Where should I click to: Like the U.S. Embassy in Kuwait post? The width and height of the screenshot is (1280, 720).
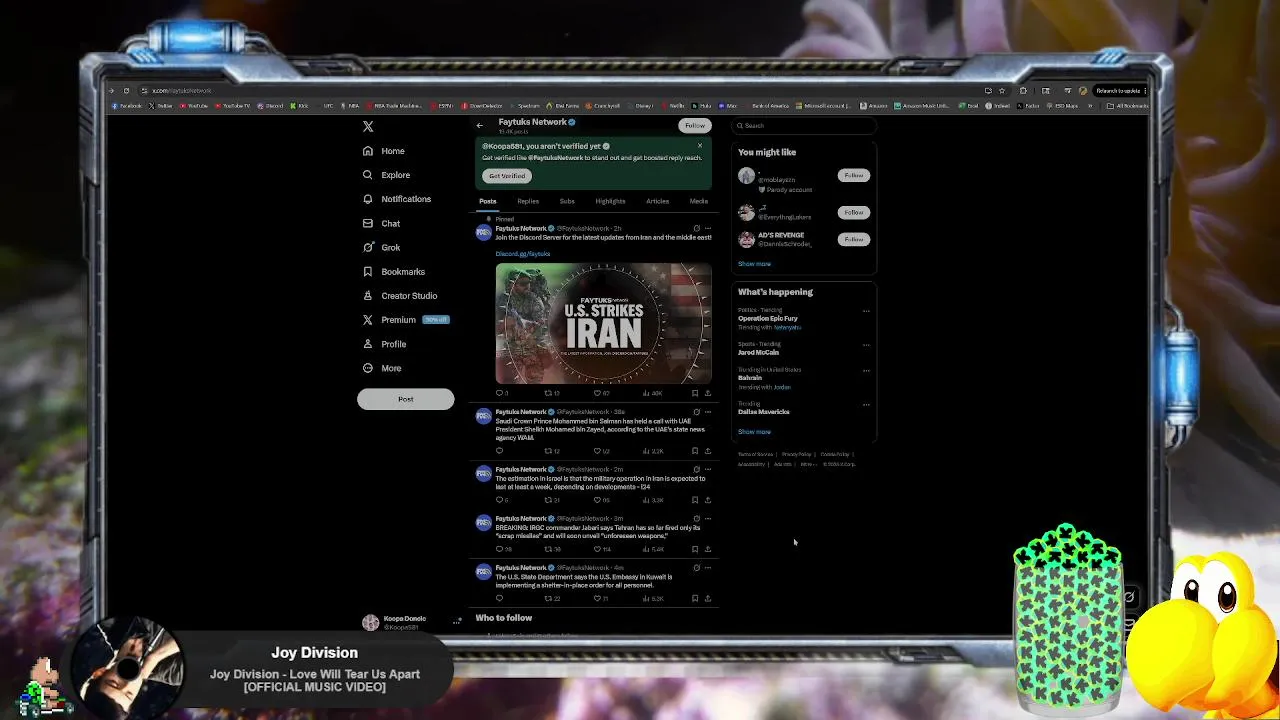[601, 598]
